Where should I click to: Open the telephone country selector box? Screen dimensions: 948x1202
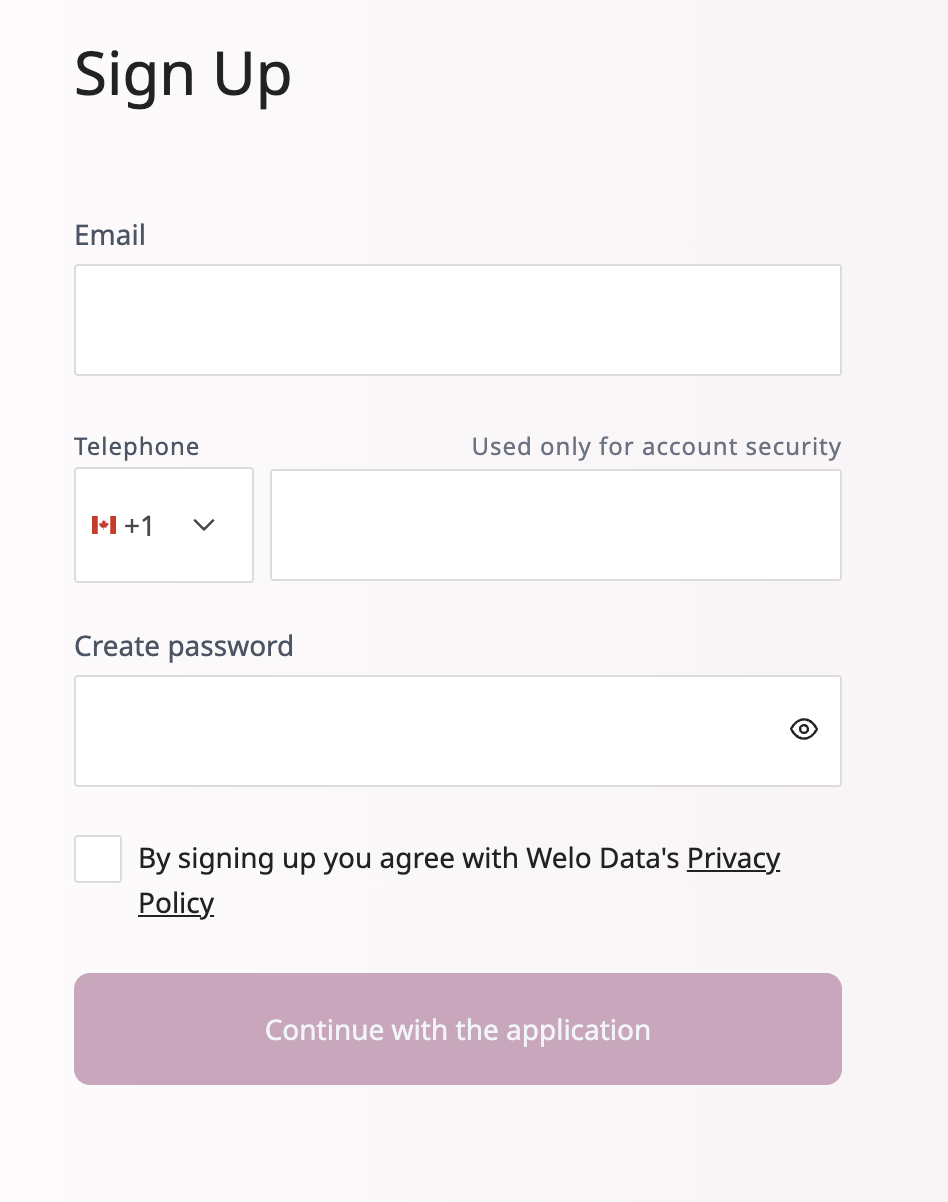click(164, 525)
